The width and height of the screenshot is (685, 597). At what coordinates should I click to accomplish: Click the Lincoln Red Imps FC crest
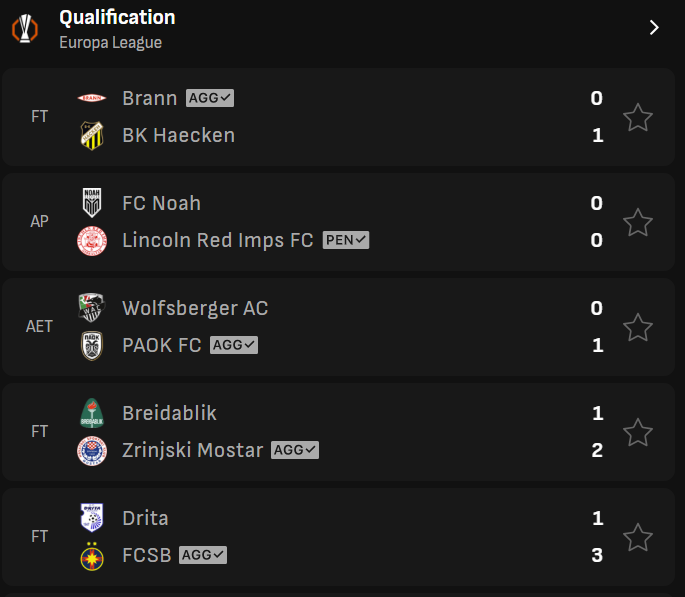coord(92,241)
